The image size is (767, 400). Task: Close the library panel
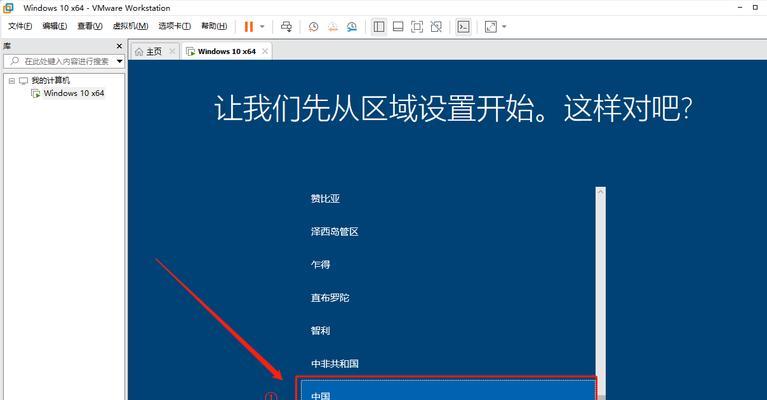point(119,46)
